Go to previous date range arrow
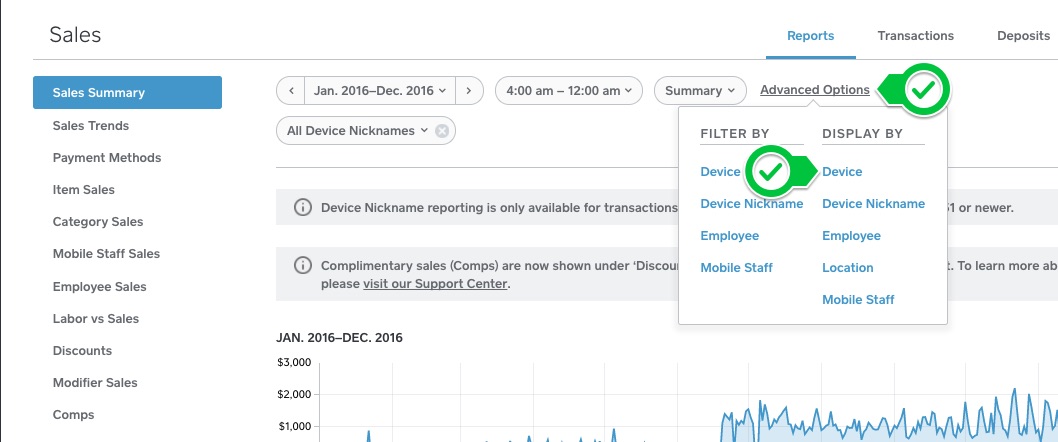1058x442 pixels. (x=291, y=91)
